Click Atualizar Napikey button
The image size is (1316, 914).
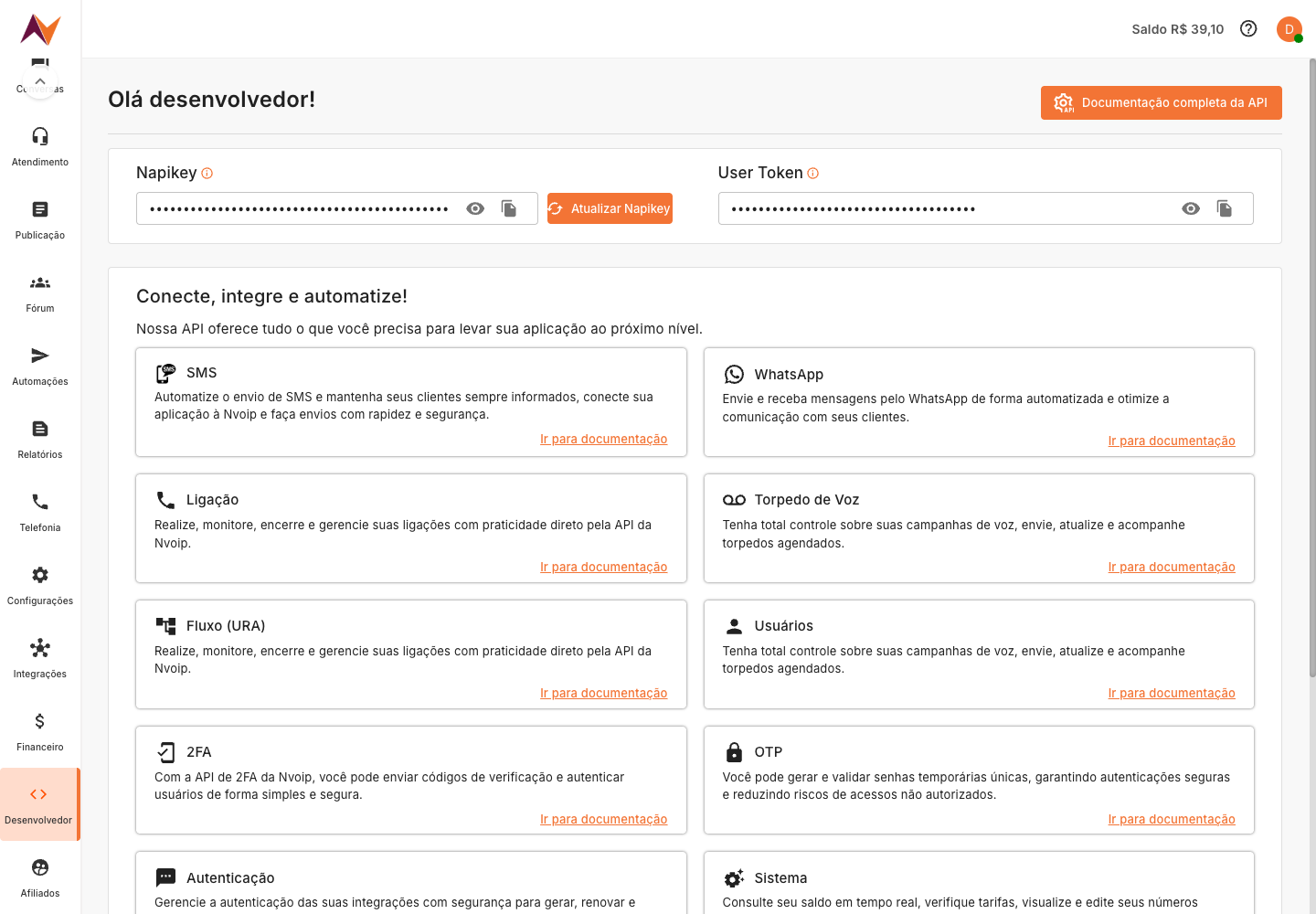pyautogui.click(x=610, y=208)
